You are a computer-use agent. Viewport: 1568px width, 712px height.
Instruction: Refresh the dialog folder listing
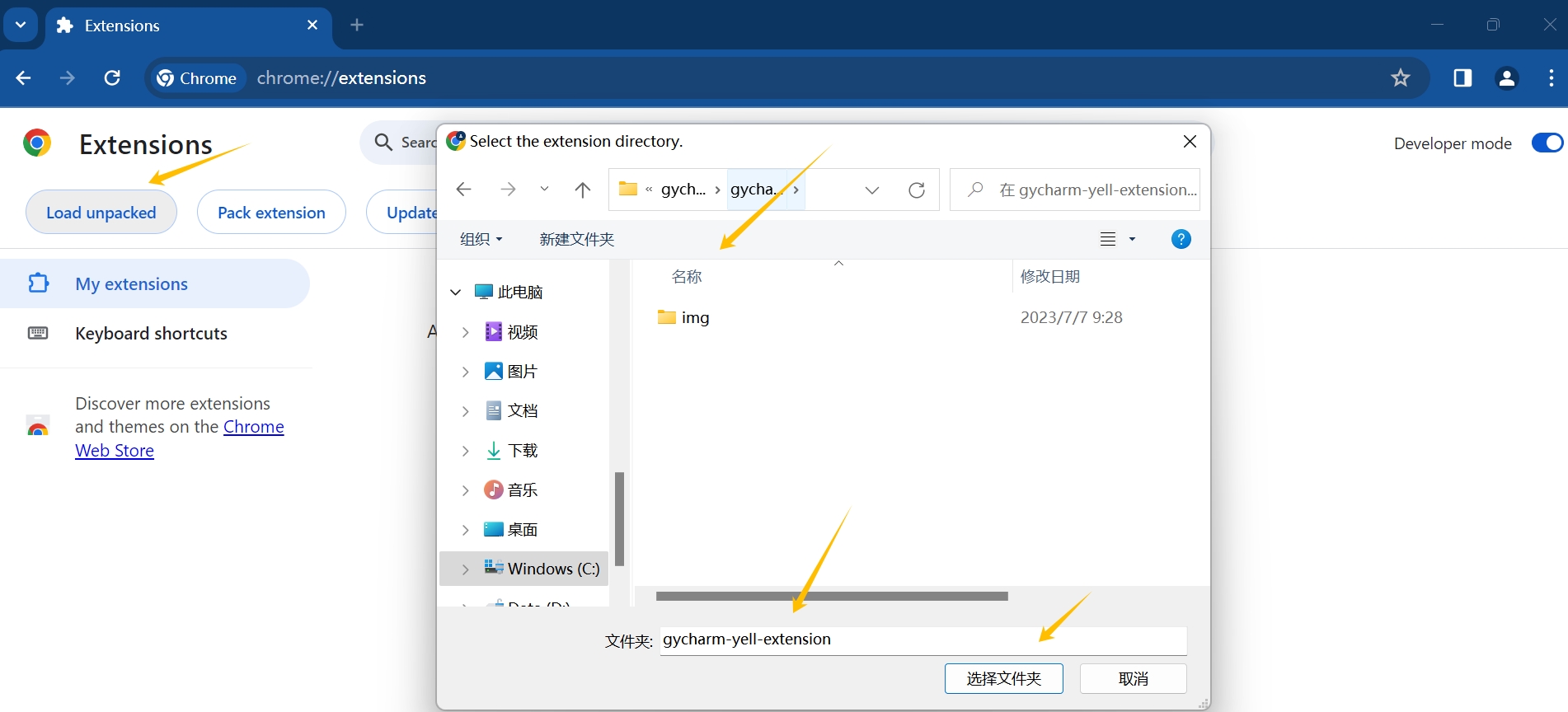917,190
